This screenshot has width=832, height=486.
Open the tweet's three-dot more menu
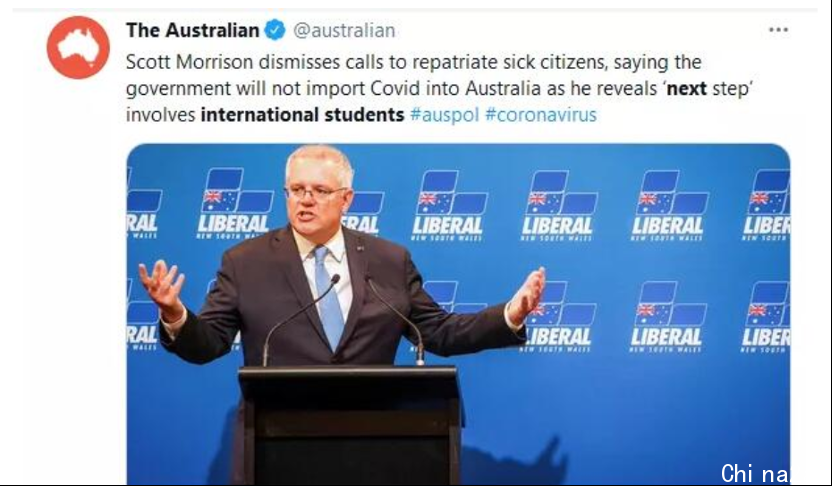pyautogui.click(x=778, y=30)
